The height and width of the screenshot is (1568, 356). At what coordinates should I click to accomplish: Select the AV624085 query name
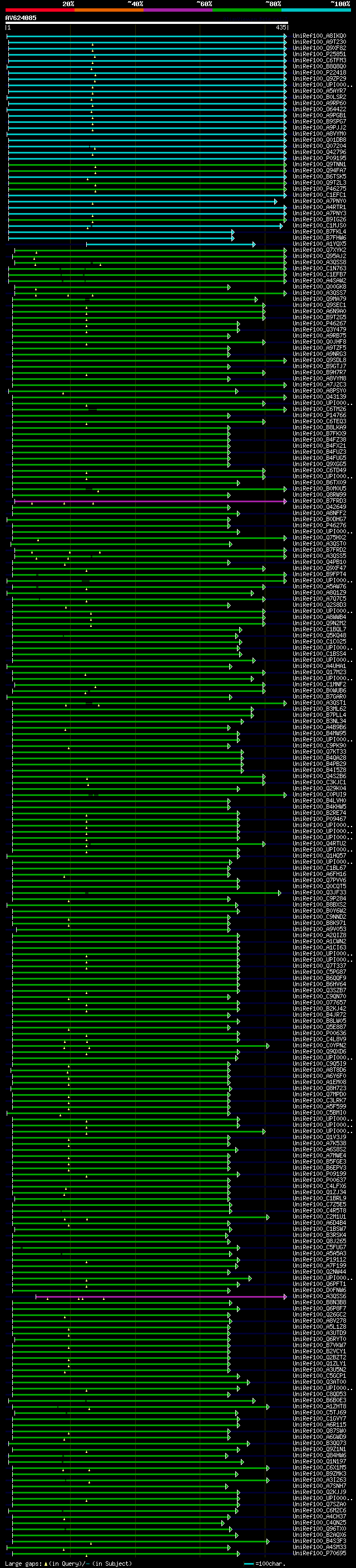[x=21, y=18]
